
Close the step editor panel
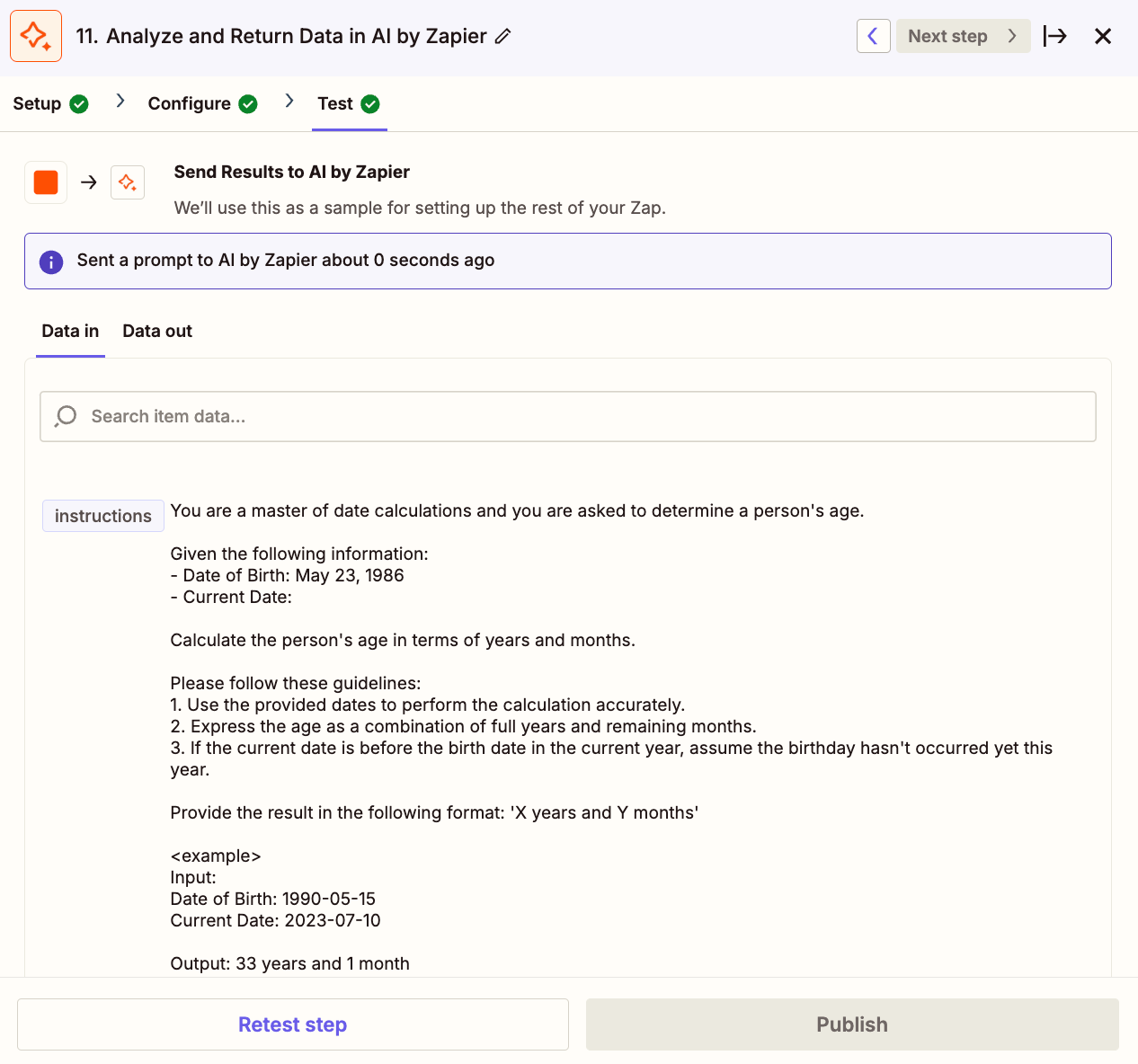(x=1103, y=36)
